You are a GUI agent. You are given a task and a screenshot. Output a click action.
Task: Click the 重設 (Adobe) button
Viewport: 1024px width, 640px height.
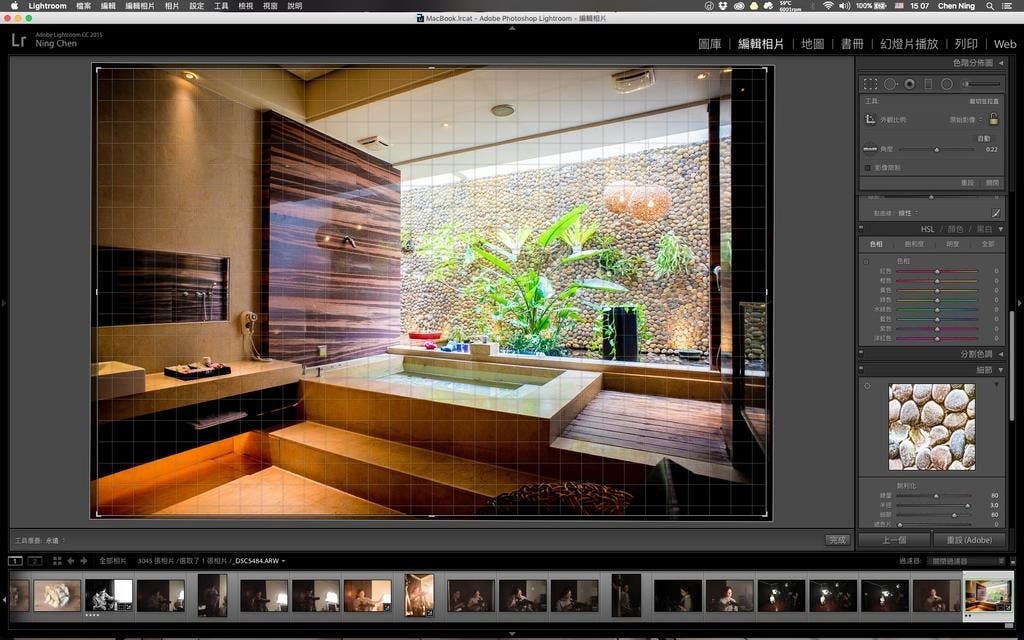coord(968,540)
